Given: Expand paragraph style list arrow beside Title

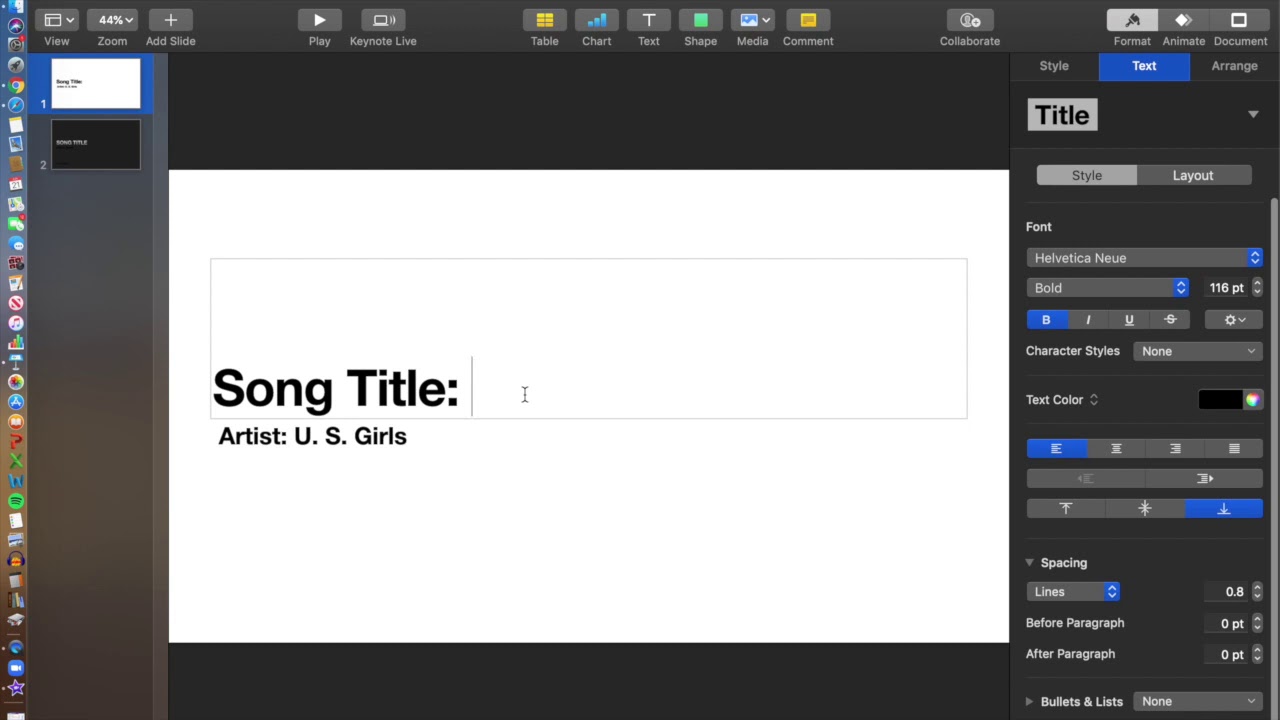Looking at the screenshot, I should (x=1253, y=115).
